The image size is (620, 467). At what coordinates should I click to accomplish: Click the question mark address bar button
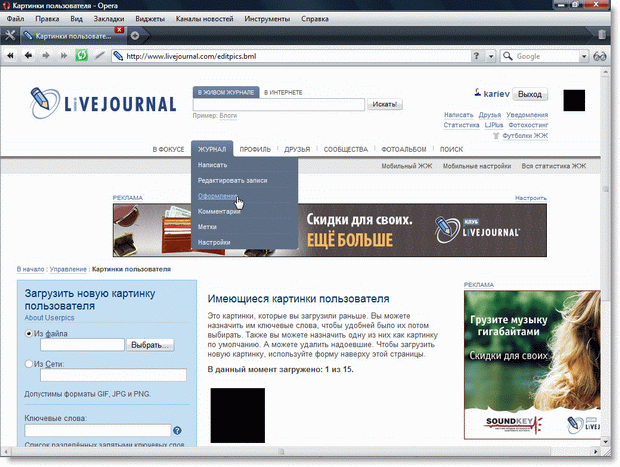tap(476, 56)
